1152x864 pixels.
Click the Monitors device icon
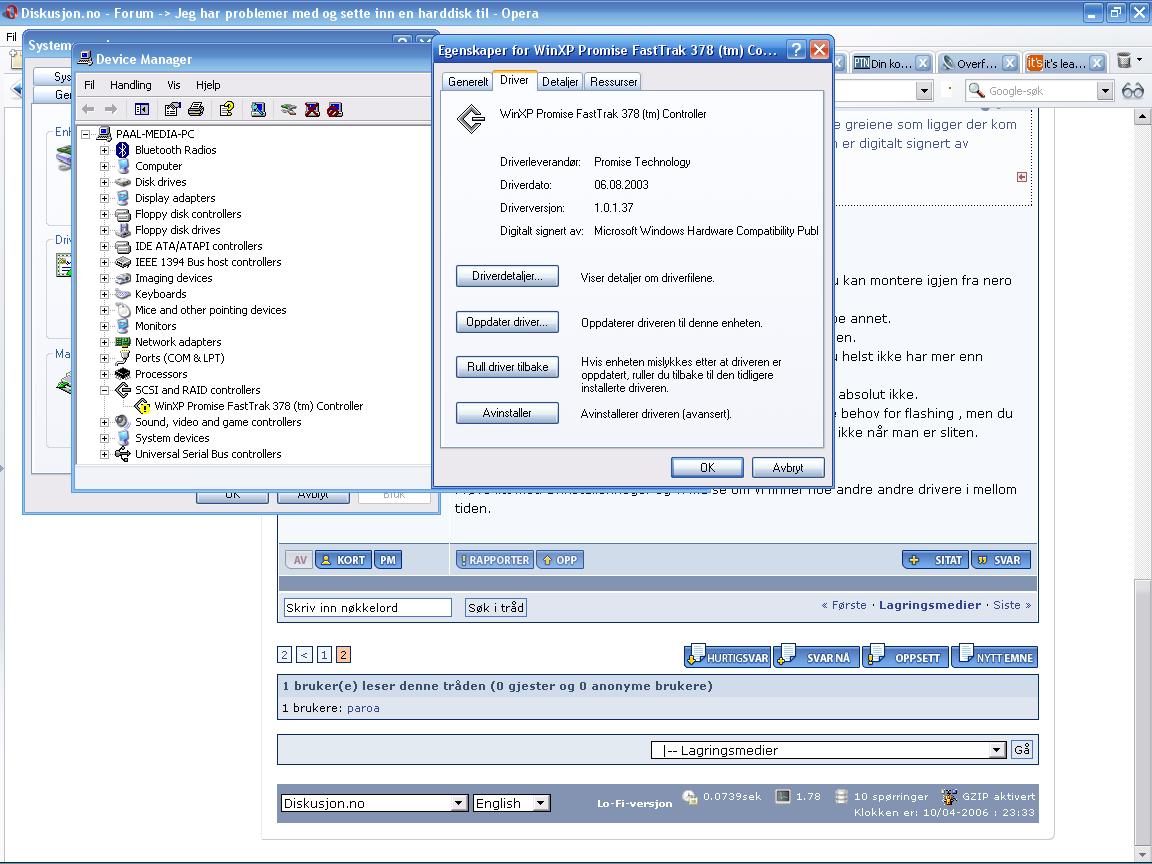coord(123,326)
